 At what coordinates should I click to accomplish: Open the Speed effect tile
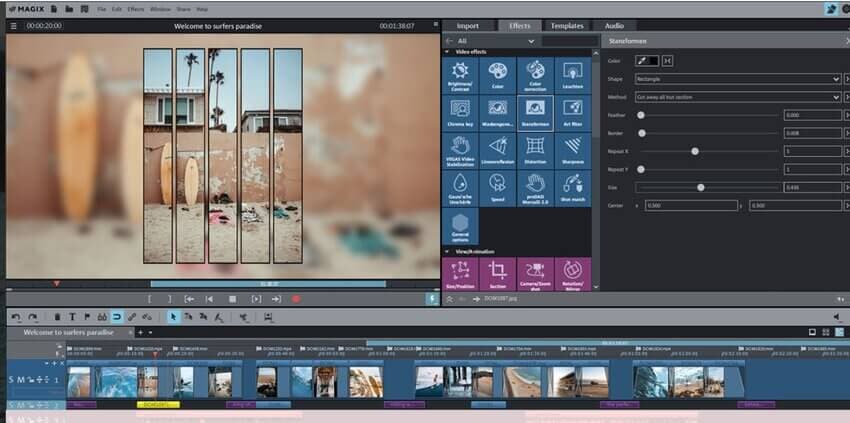point(498,188)
